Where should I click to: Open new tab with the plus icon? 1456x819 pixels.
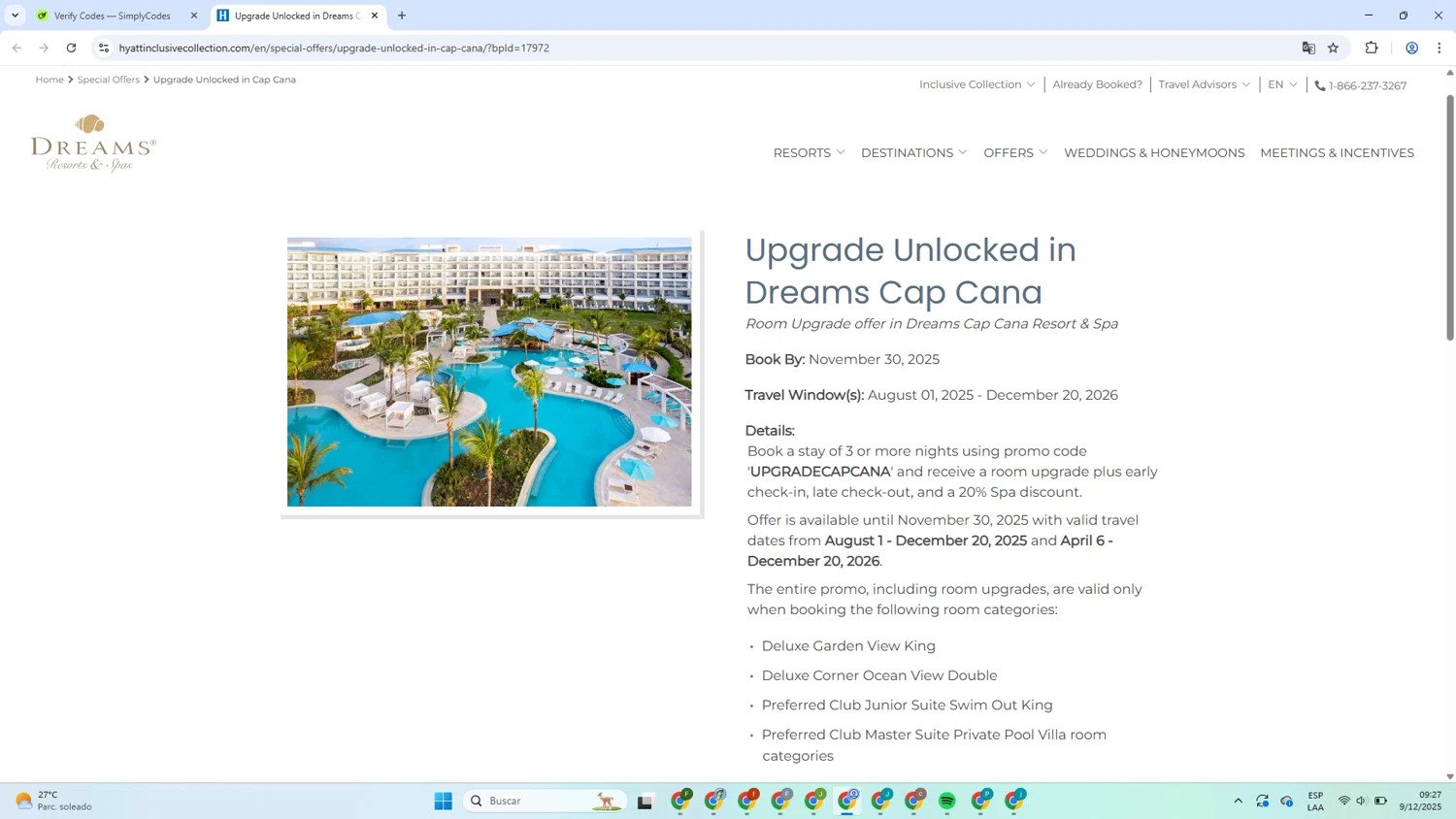pos(402,16)
